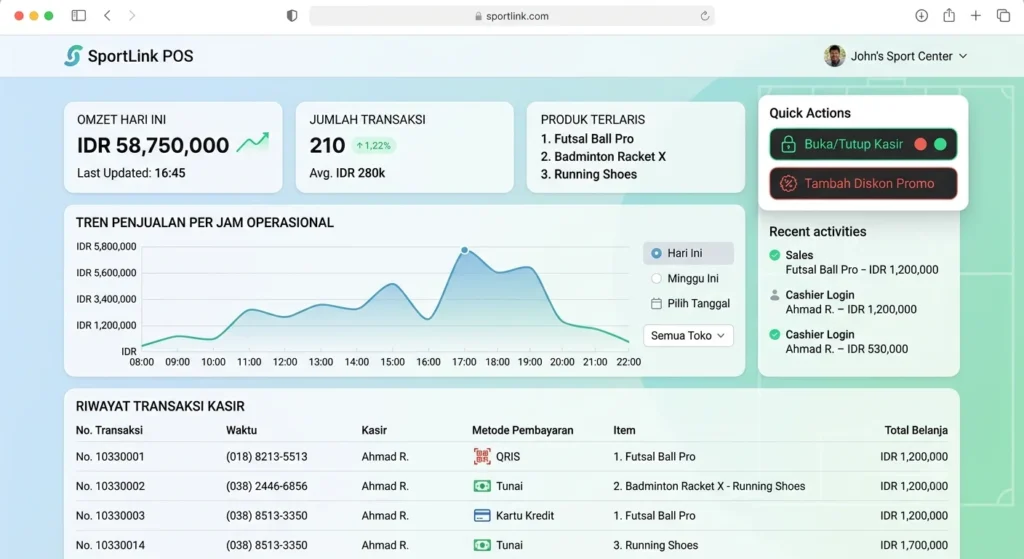
Task: Open a new tab with plus icon
Action: 976,15
